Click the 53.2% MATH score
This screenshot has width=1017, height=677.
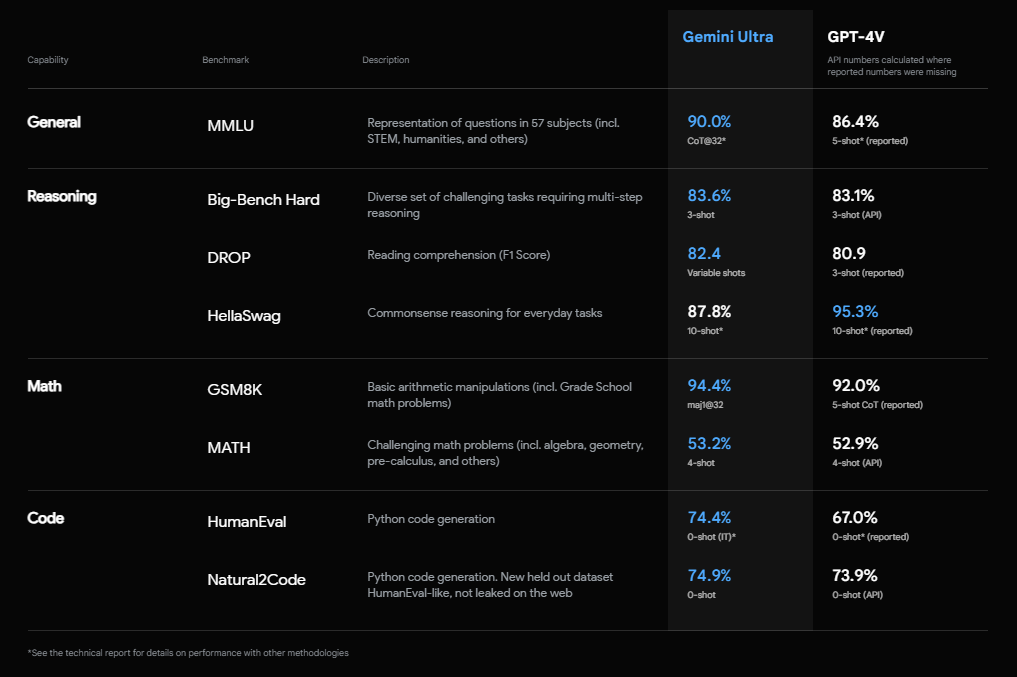point(709,444)
